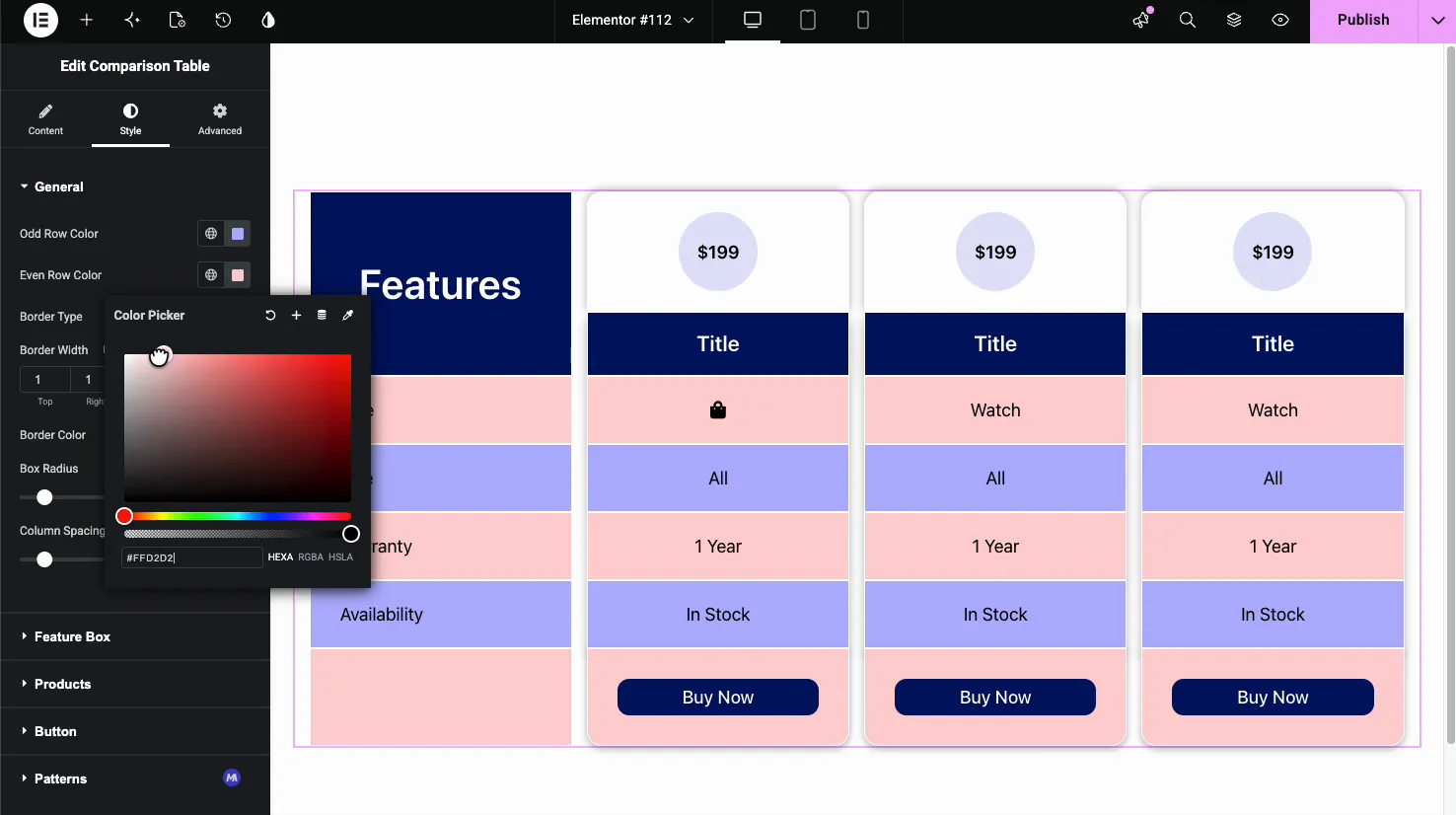Image resolution: width=1456 pixels, height=815 pixels.
Task: Click the Publish button
Action: point(1363,21)
